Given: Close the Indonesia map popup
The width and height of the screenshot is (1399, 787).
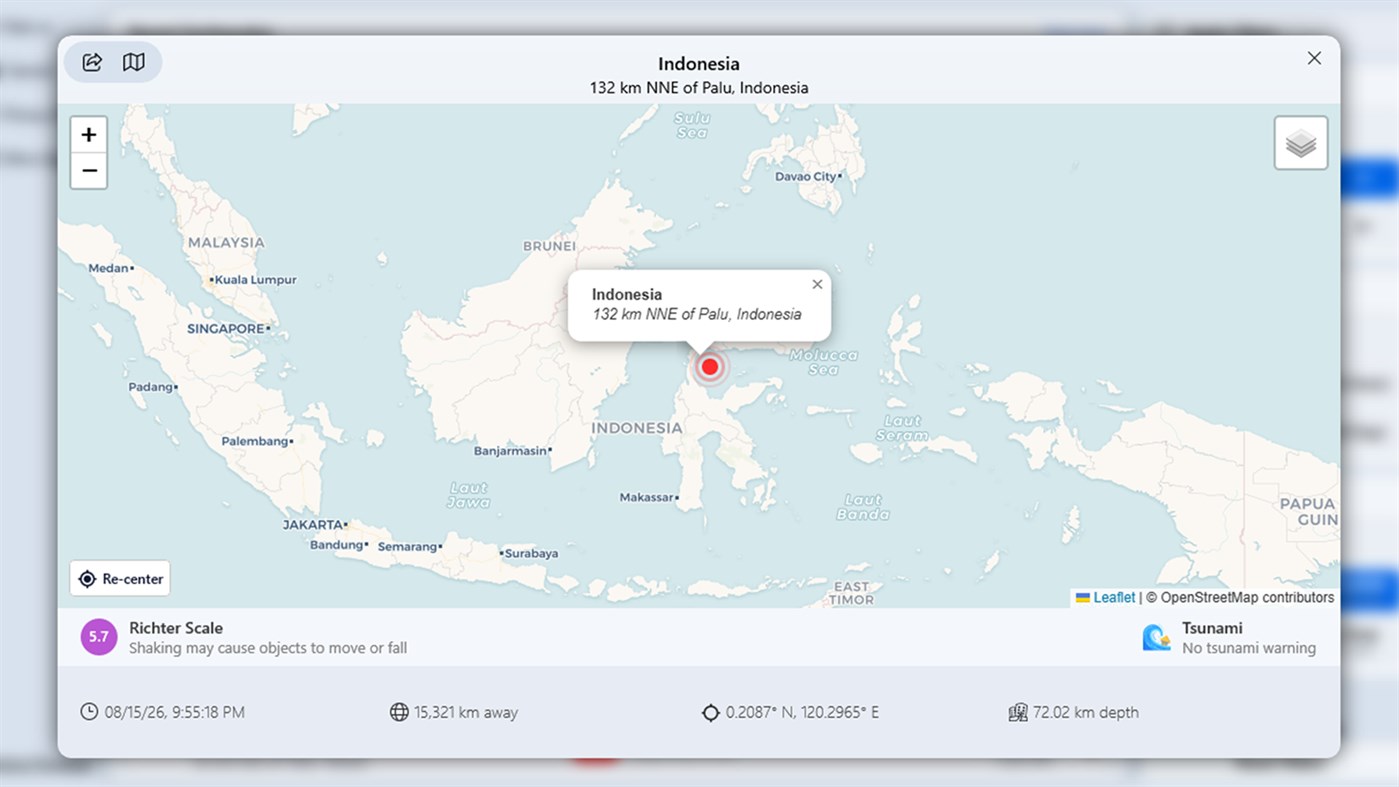Looking at the screenshot, I should (x=817, y=284).
